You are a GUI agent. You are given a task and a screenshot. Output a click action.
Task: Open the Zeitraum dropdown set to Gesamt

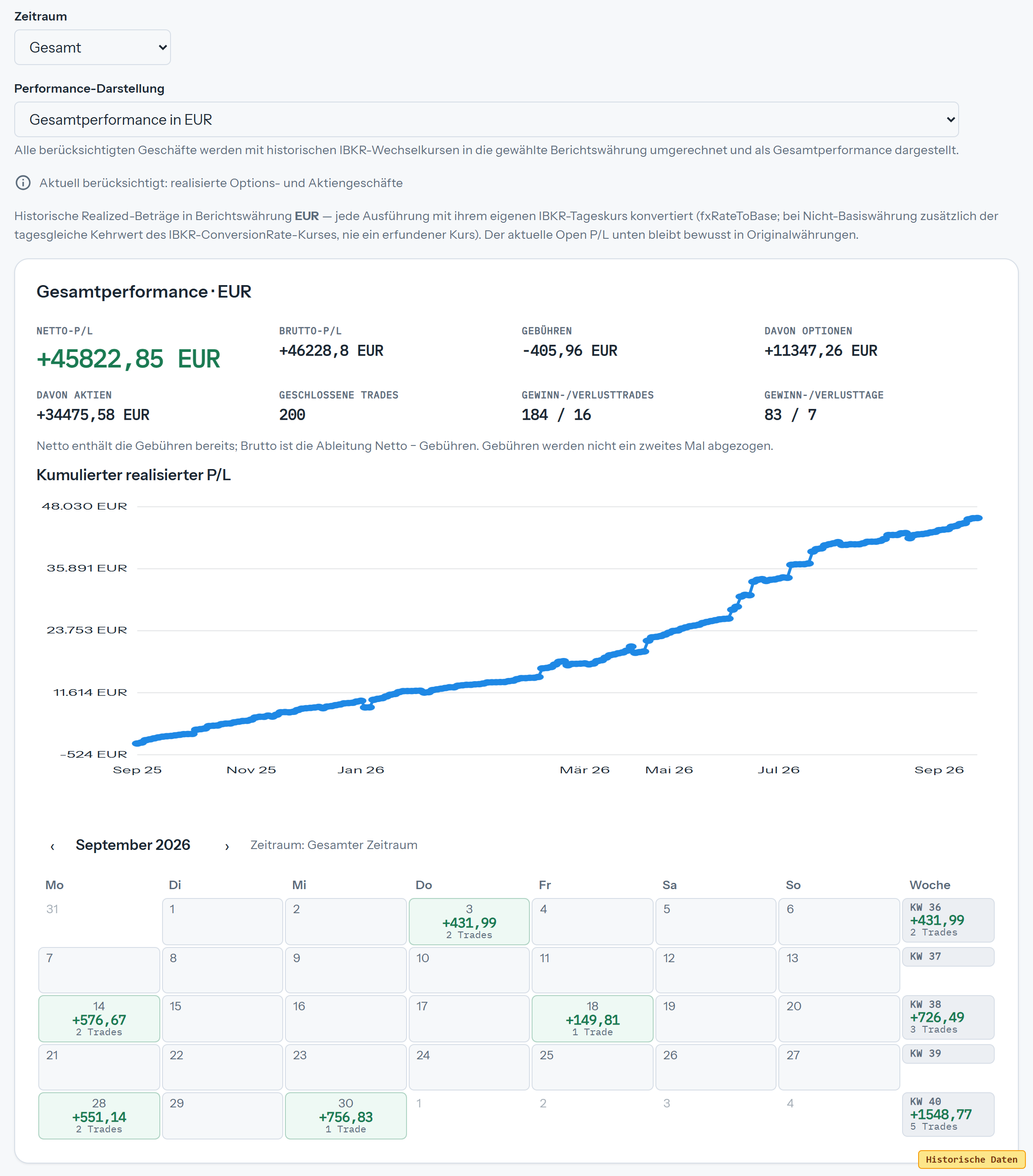(x=92, y=47)
